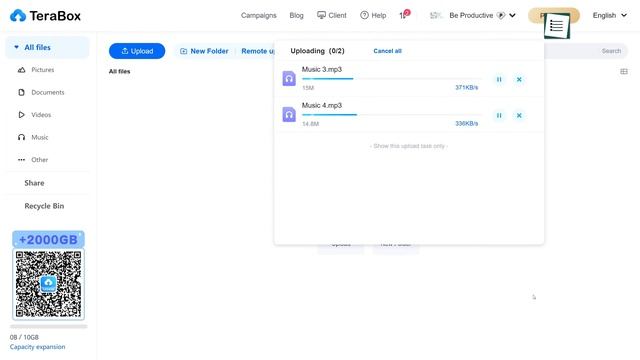Open the Share section
640x360 pixels.
[x=34, y=183]
